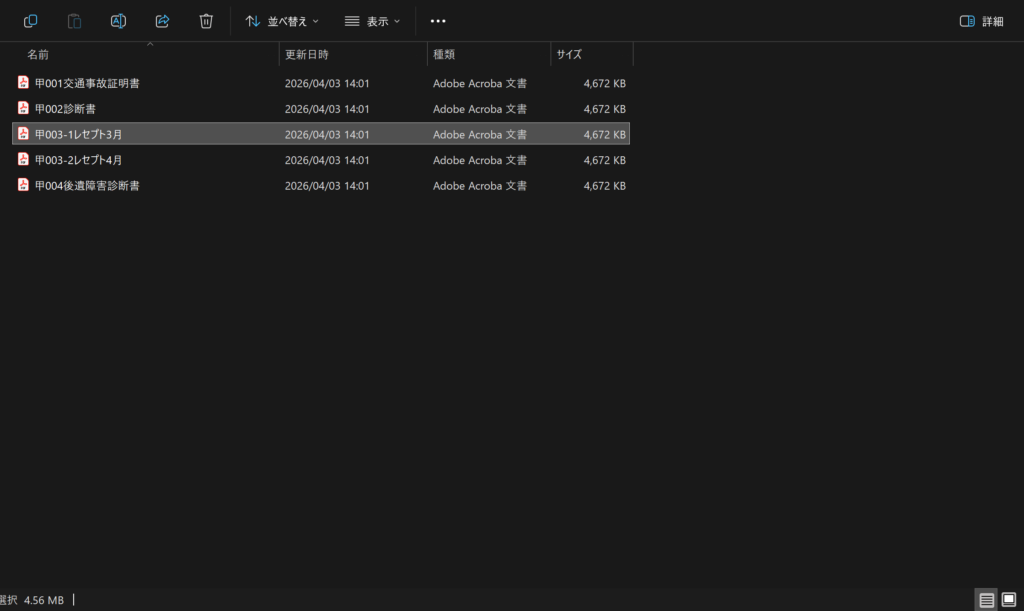Switch to large thumbnails view layout

(1008, 600)
